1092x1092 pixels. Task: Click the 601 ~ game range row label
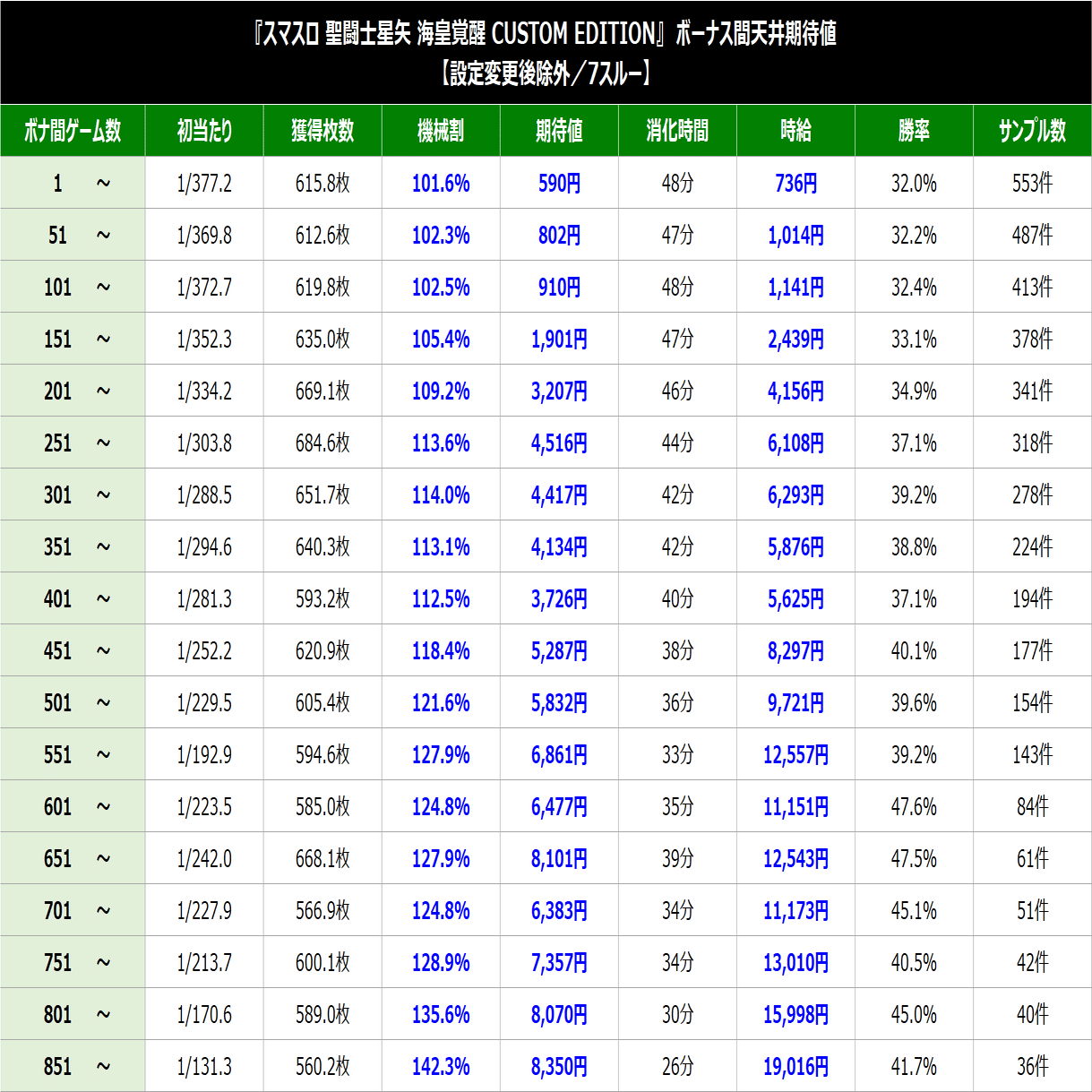point(73,806)
